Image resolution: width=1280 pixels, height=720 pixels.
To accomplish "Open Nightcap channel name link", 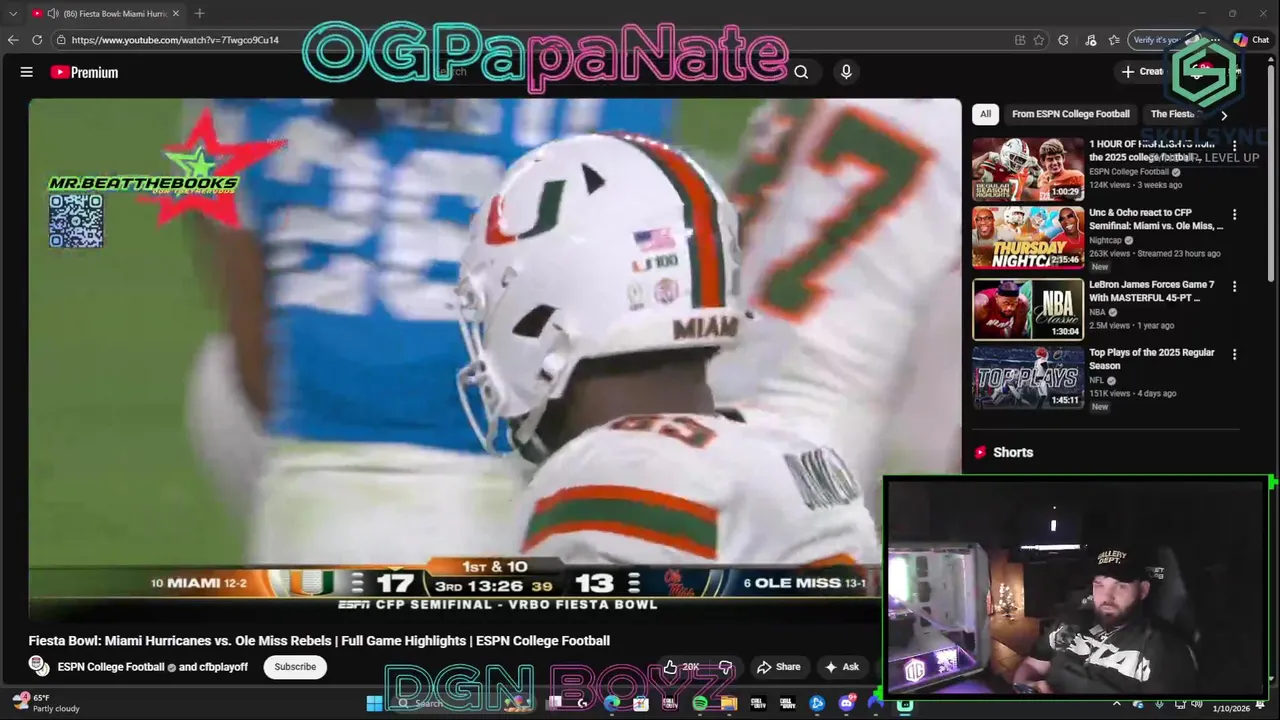I will point(1105,240).
